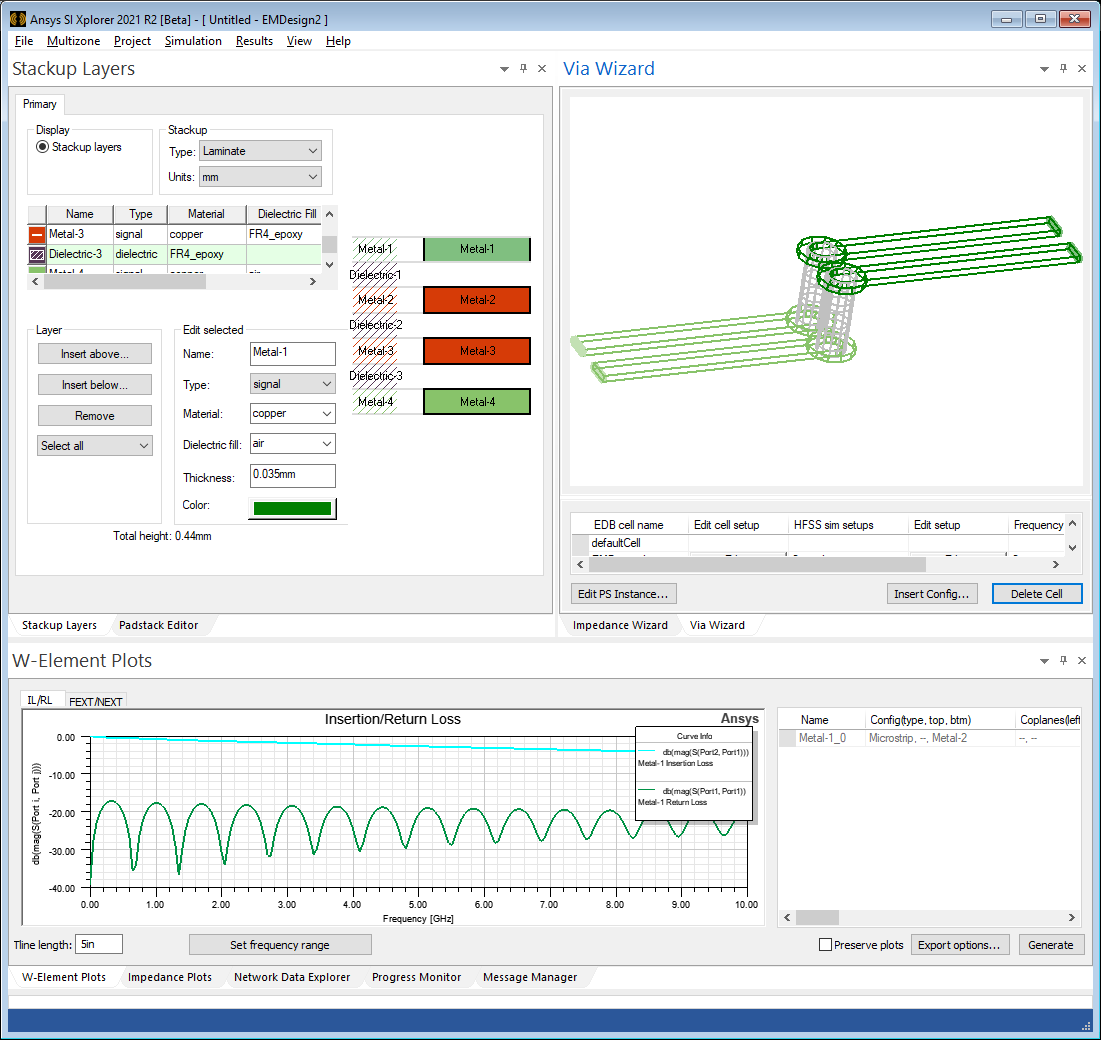1101x1040 pixels.
Task: Click the green layer Color swatch
Action: click(x=292, y=508)
